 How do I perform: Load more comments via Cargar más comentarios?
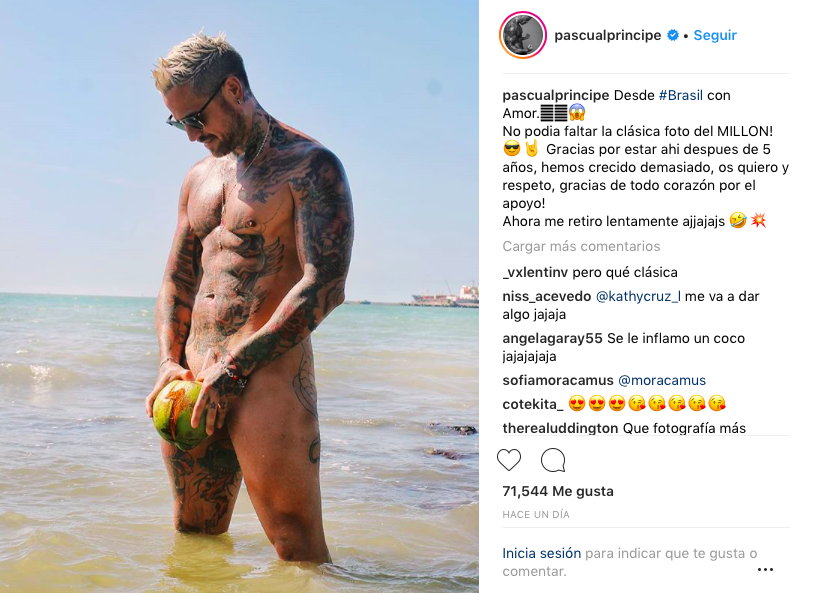581,246
